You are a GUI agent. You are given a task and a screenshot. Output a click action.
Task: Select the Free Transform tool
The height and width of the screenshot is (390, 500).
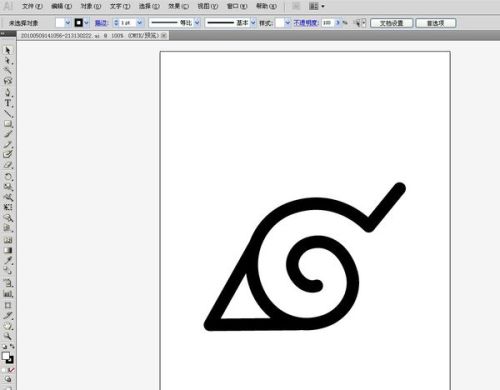point(8,207)
